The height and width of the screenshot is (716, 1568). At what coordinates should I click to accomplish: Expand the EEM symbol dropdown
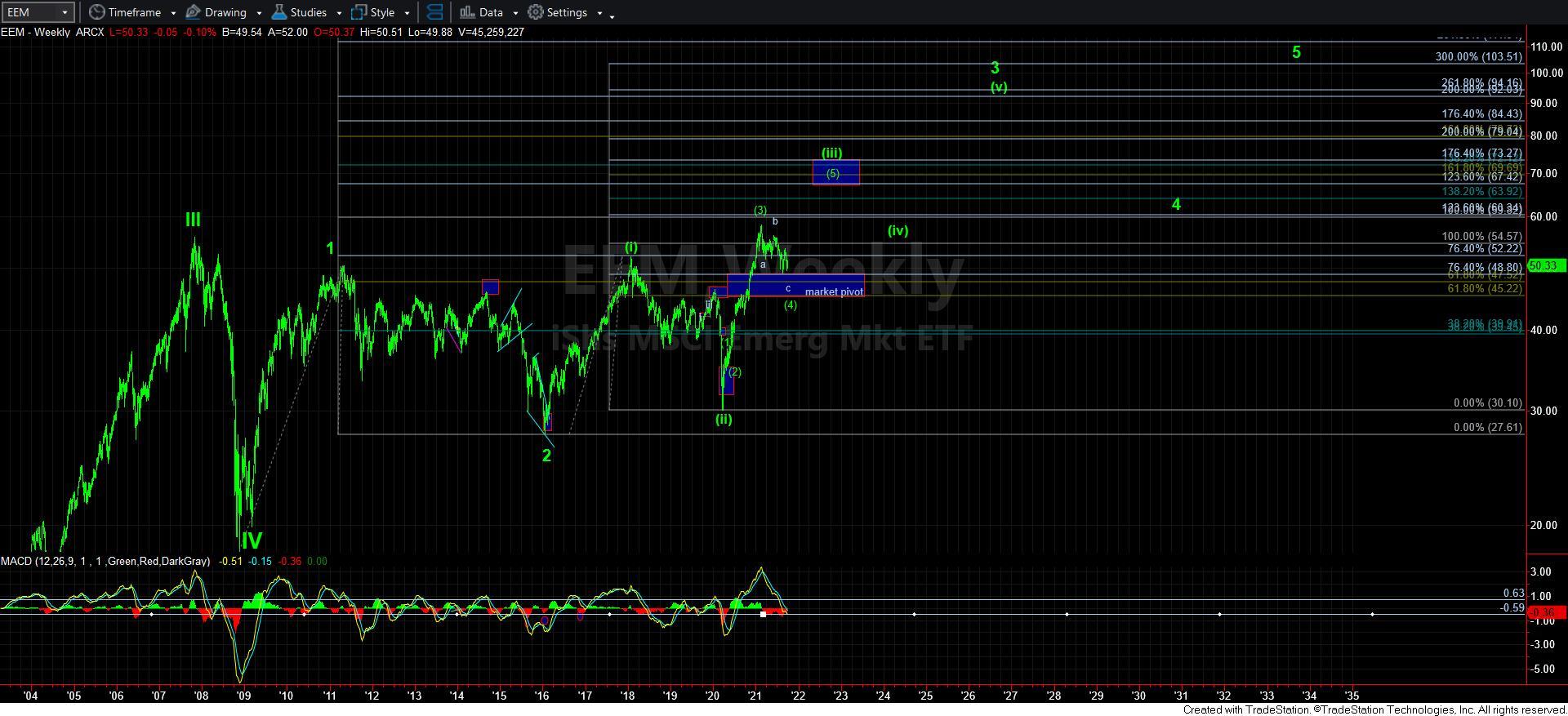(x=64, y=12)
